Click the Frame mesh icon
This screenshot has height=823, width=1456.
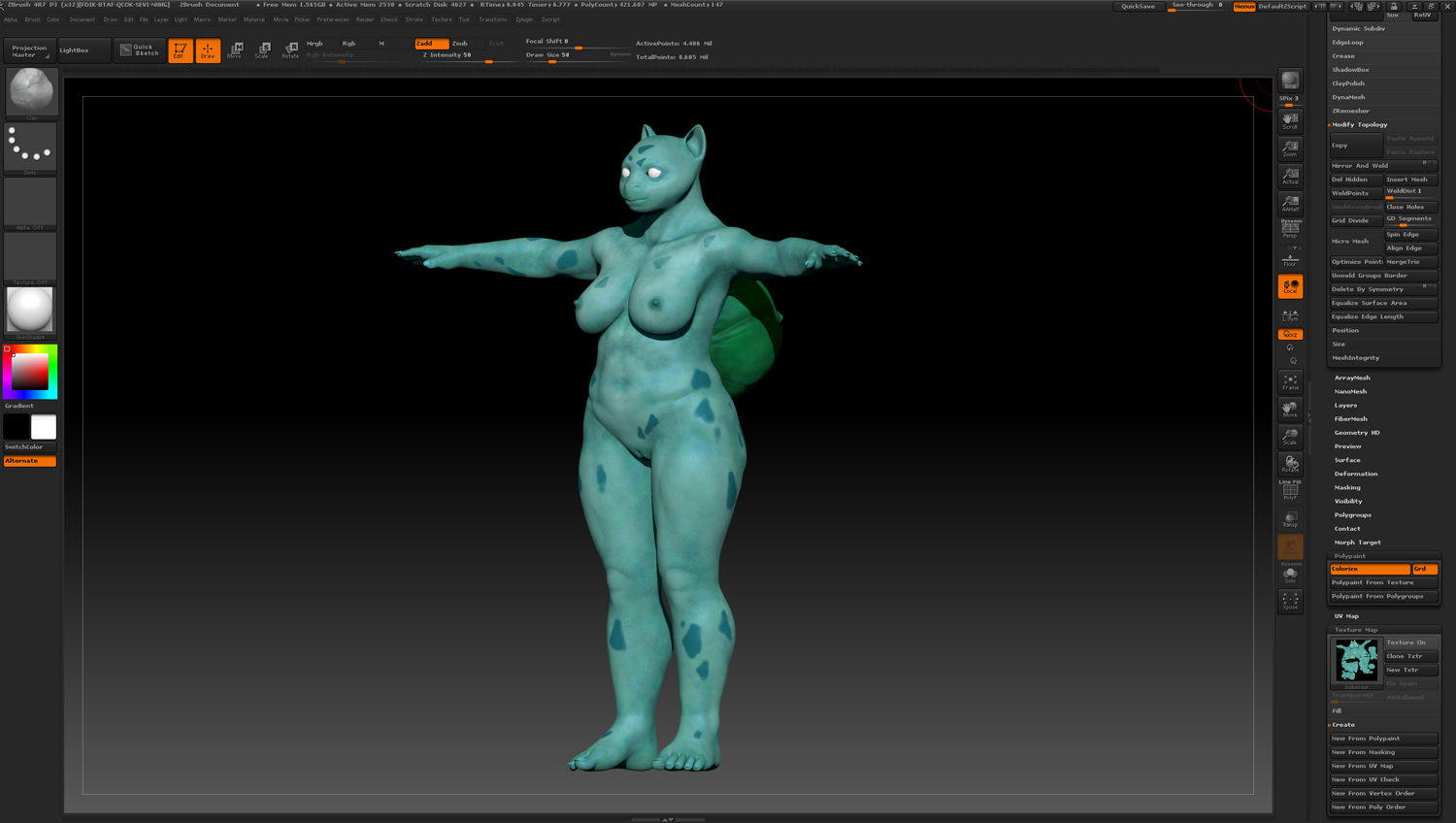tap(1290, 381)
